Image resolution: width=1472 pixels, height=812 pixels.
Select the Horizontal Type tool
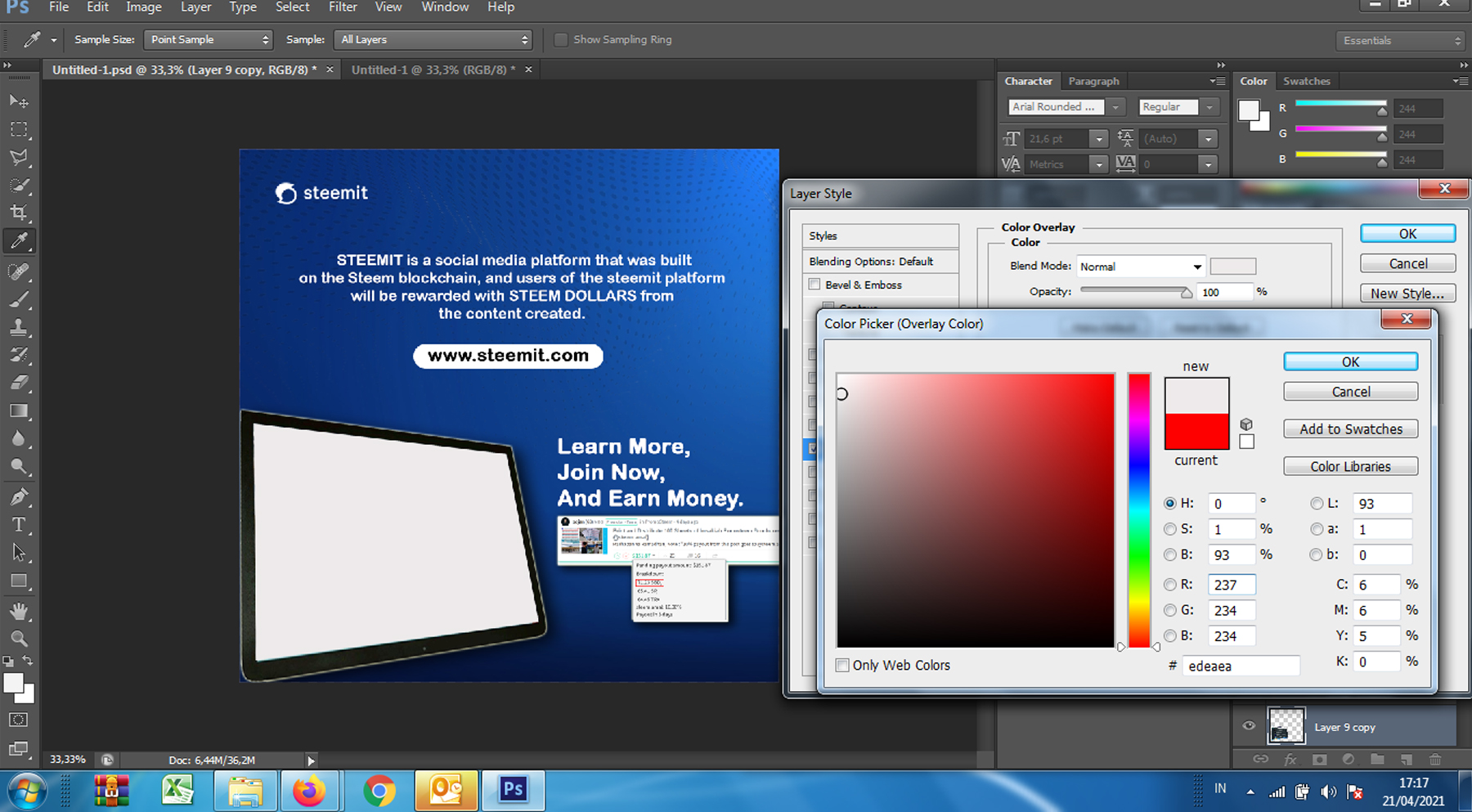pos(19,525)
